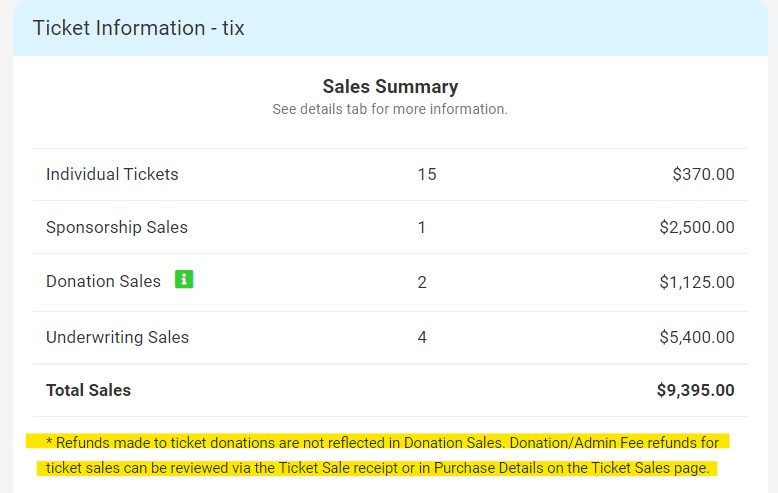Click the Sales Summary heading
Image resolution: width=778 pixels, height=493 pixels.
tap(390, 87)
